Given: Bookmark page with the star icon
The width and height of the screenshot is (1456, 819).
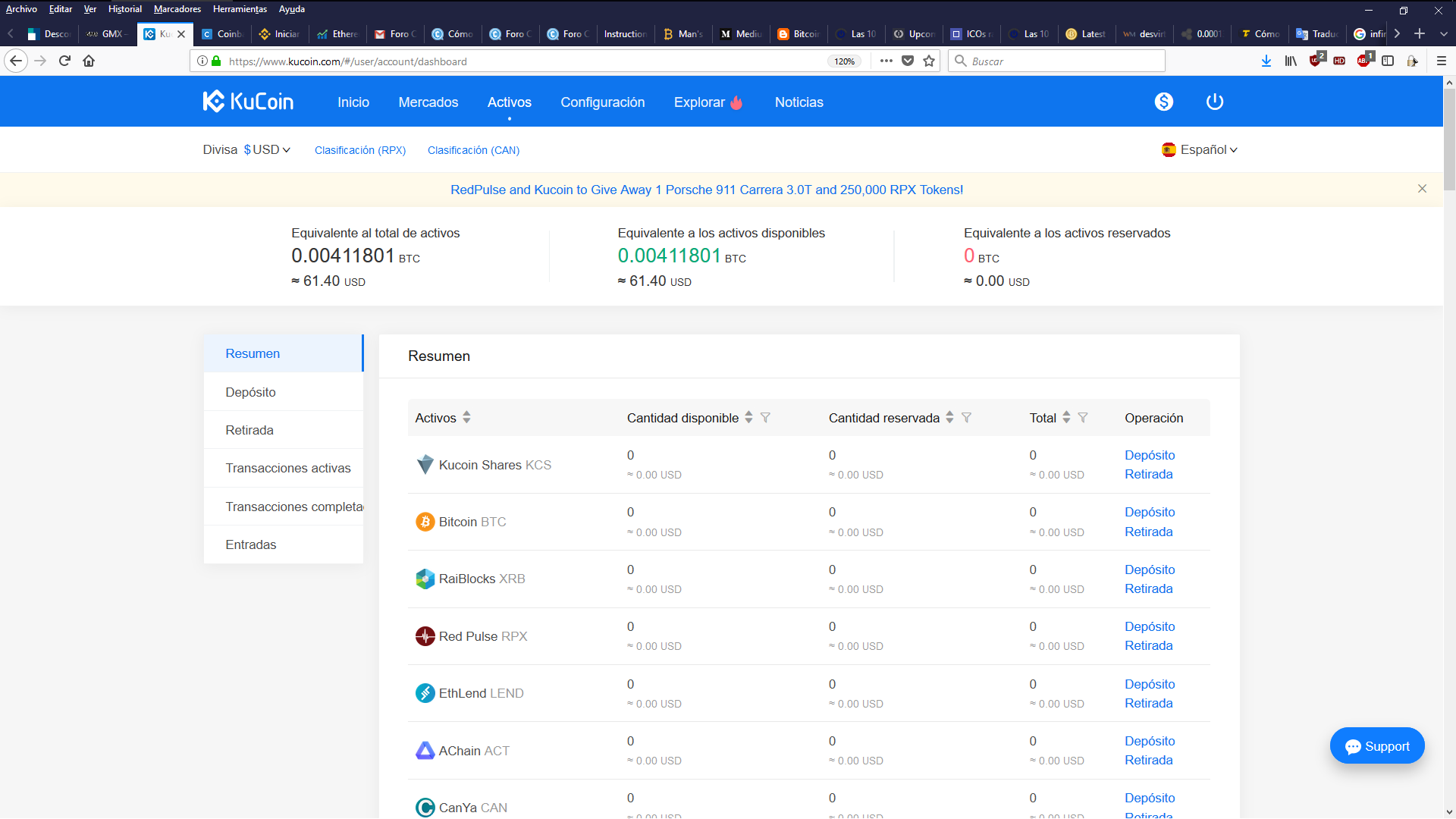Looking at the screenshot, I should tap(929, 61).
